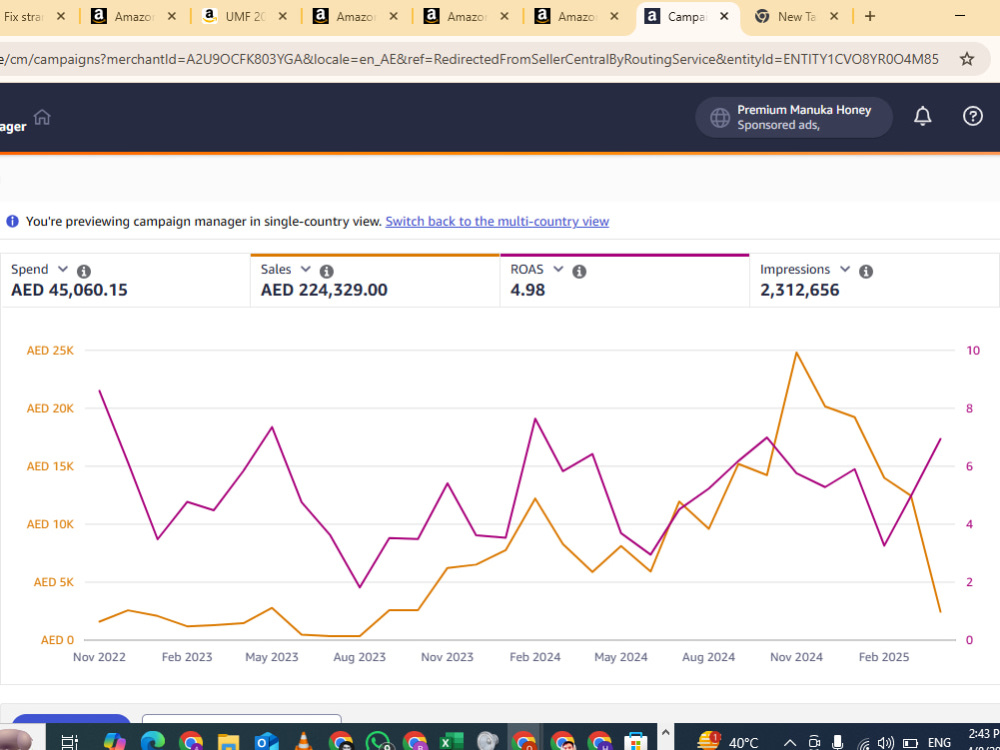
Task: Bookmark this page with the star icon
Action: (967, 59)
